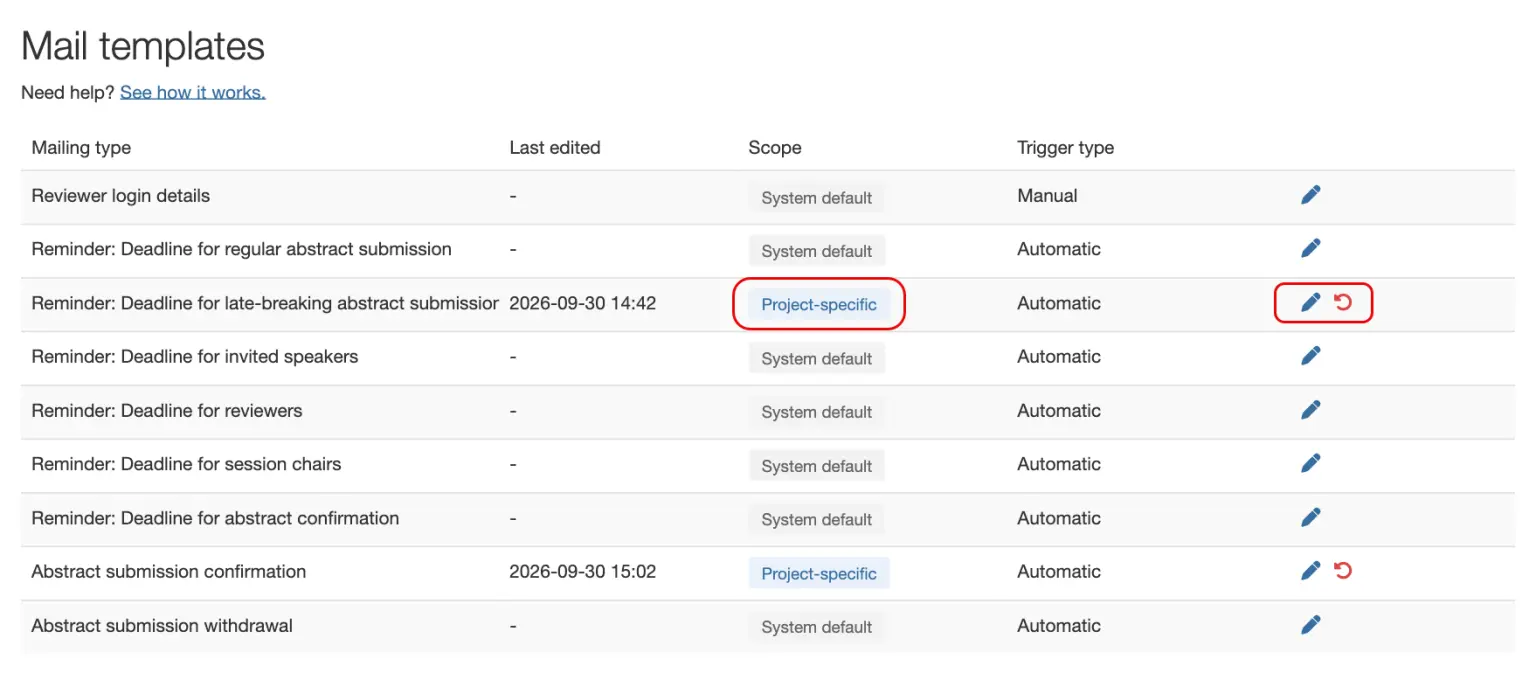Click the Last edited column header

point(555,147)
